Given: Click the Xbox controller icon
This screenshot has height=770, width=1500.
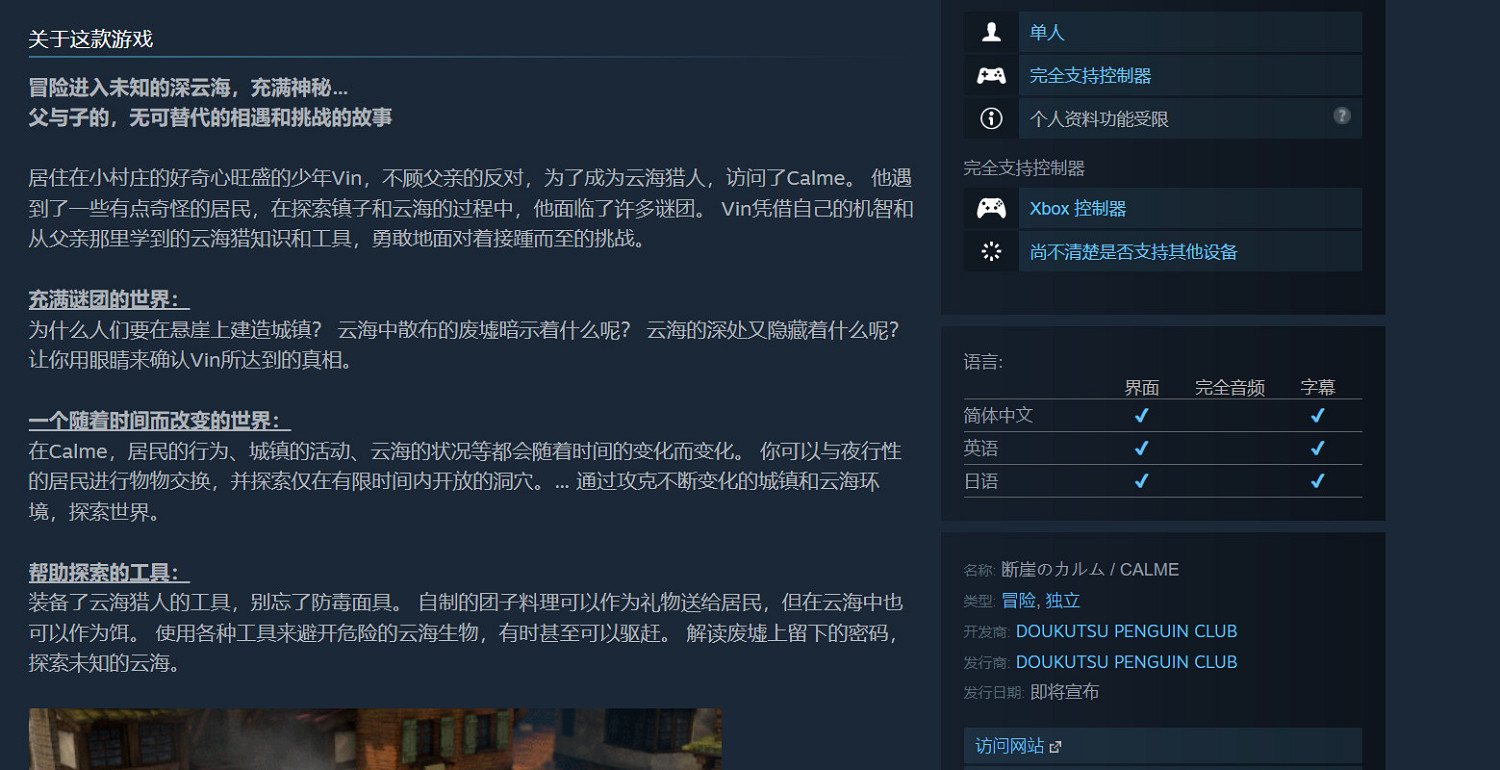Looking at the screenshot, I should point(991,208).
